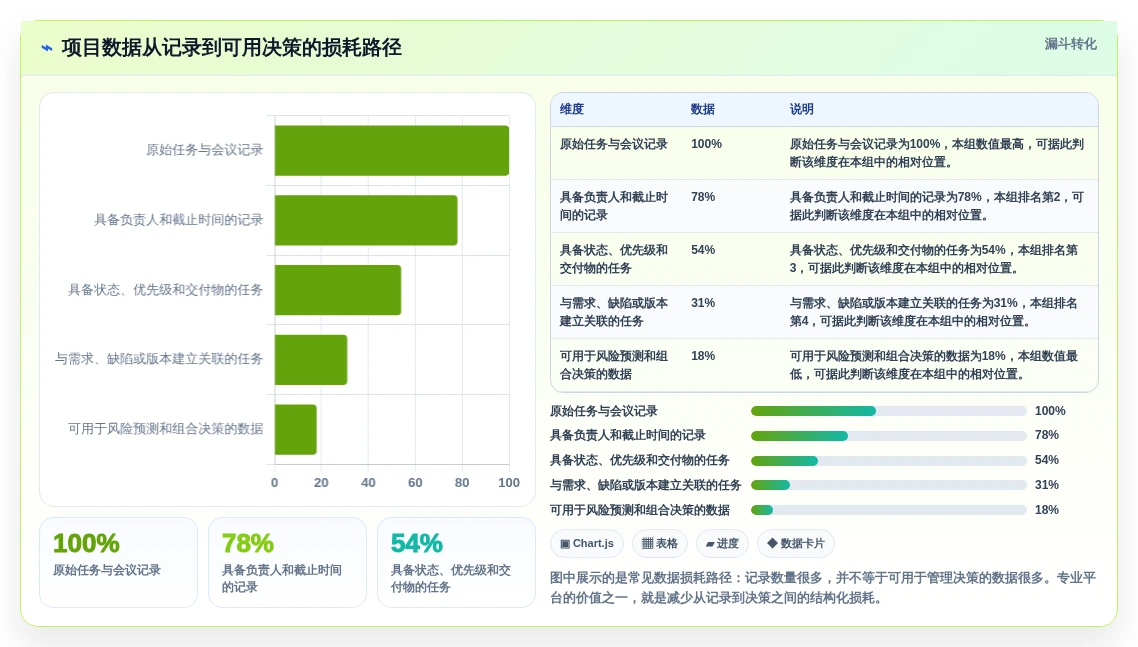Click the 31% progress bar
This screenshot has height=647, width=1138.
click(888, 485)
